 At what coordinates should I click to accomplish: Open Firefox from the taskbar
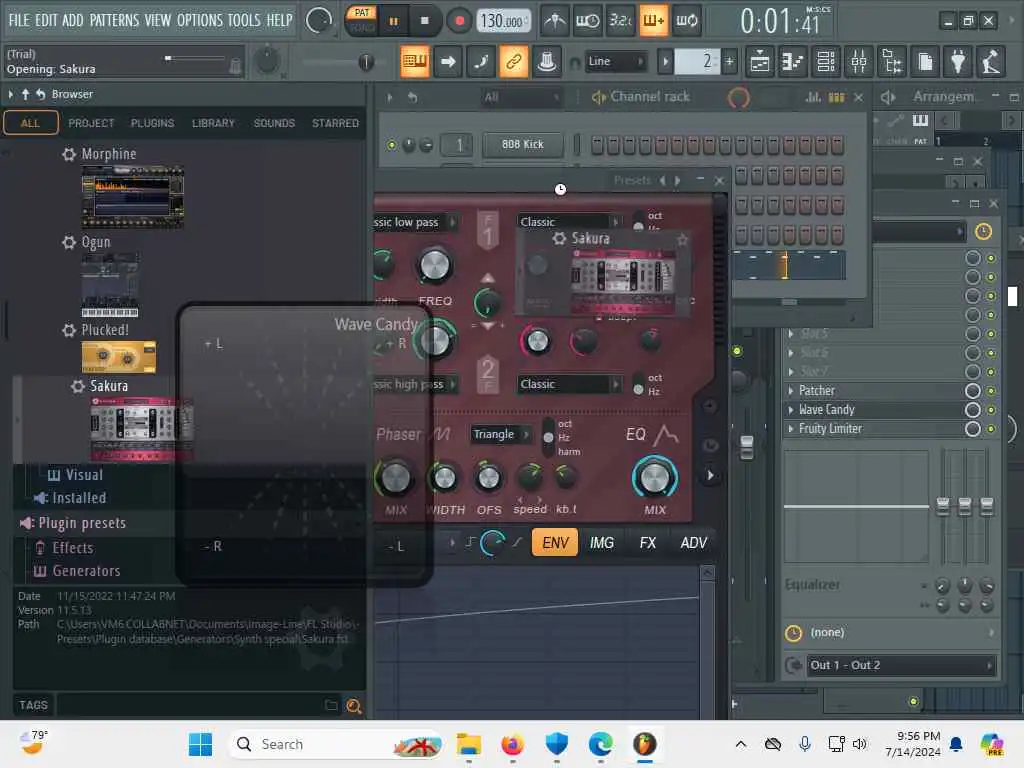coord(512,744)
